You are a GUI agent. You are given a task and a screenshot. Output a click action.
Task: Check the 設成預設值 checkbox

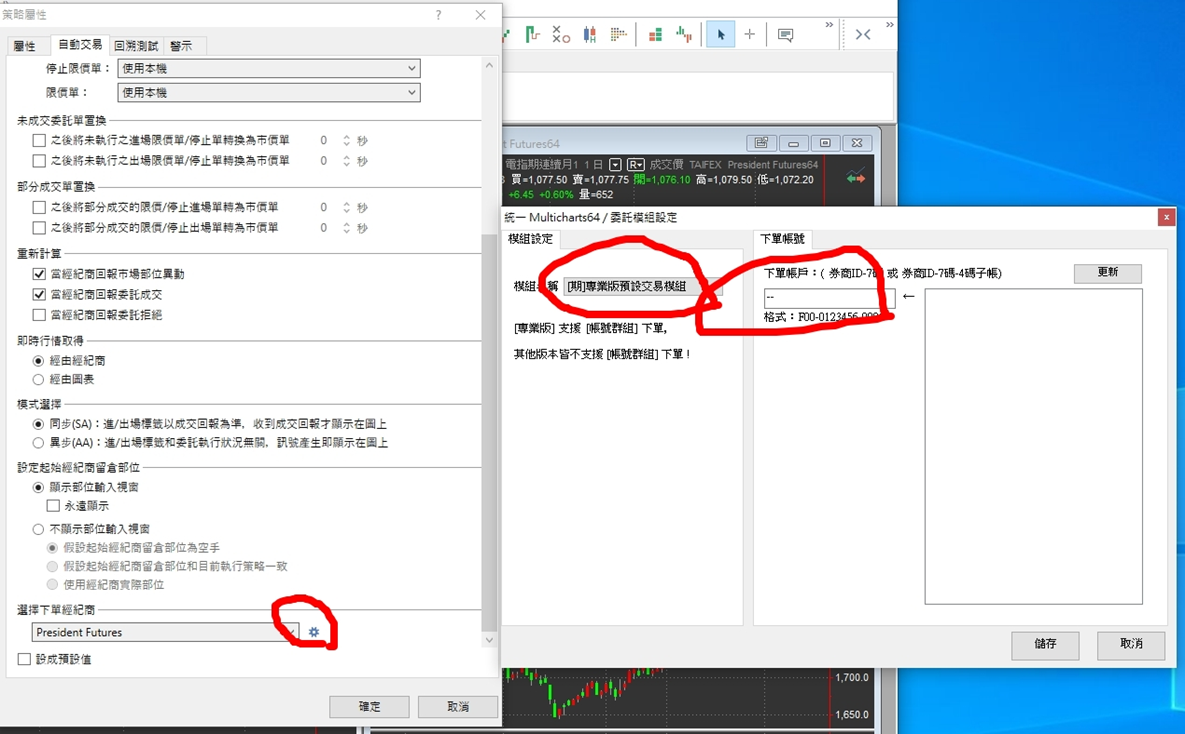click(x=24, y=659)
